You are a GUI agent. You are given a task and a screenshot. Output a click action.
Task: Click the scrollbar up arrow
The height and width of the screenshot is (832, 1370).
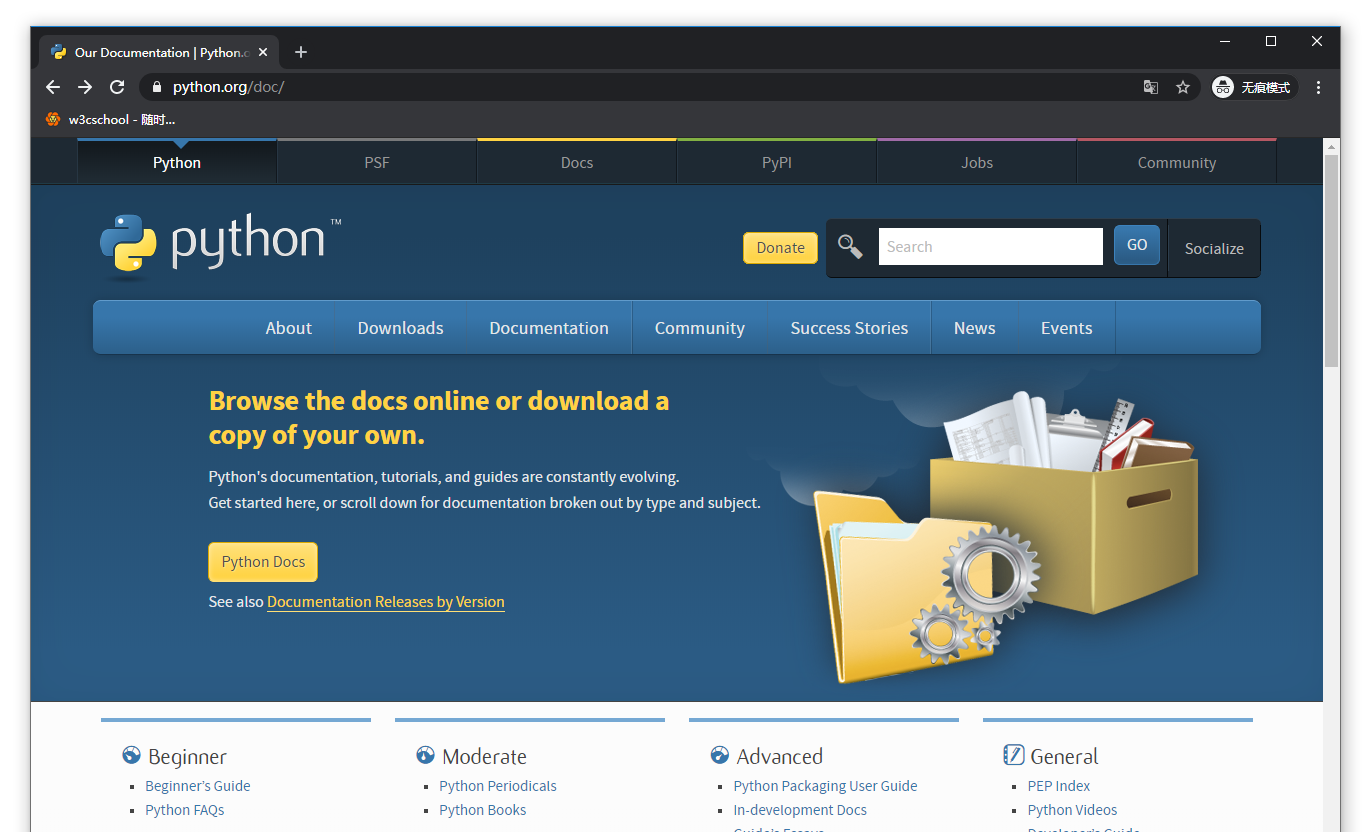[1331, 146]
